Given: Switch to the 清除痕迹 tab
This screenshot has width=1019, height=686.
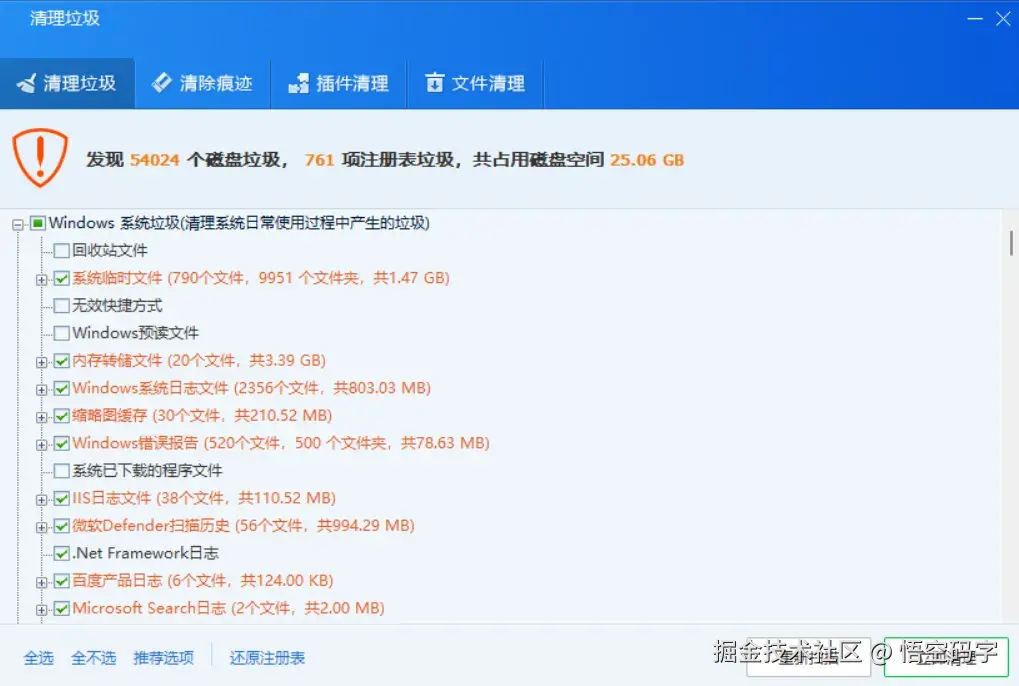Looking at the screenshot, I should 203,83.
